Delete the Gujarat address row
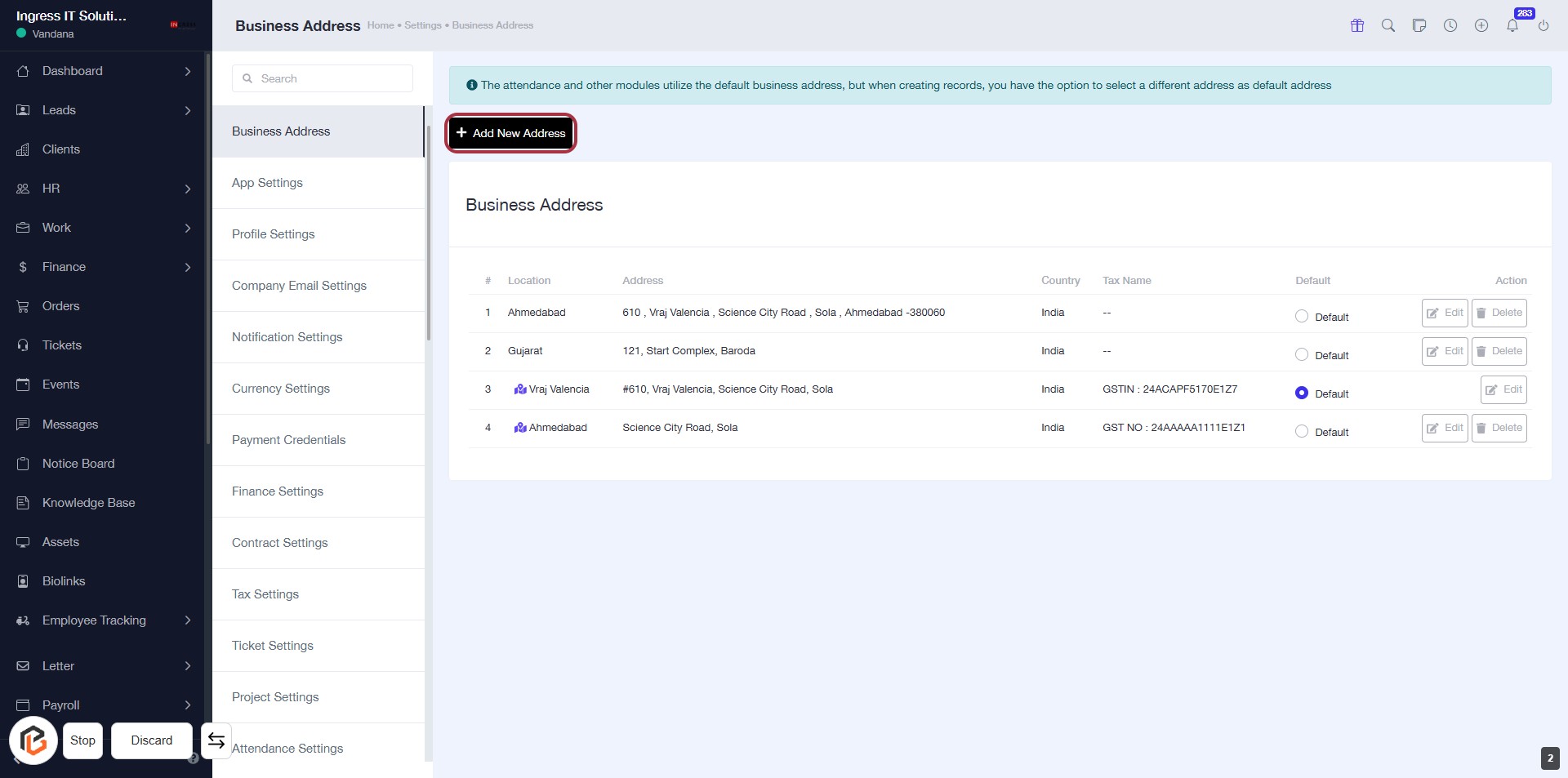Image resolution: width=1568 pixels, height=778 pixels. [x=1499, y=351]
